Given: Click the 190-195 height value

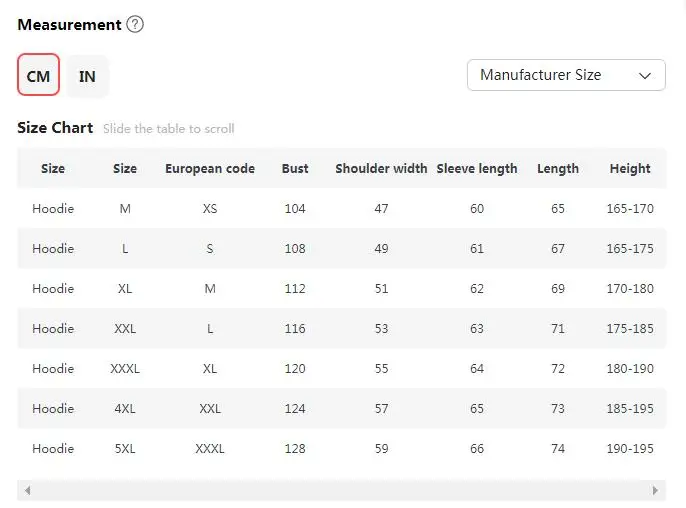Looking at the screenshot, I should click(630, 449).
